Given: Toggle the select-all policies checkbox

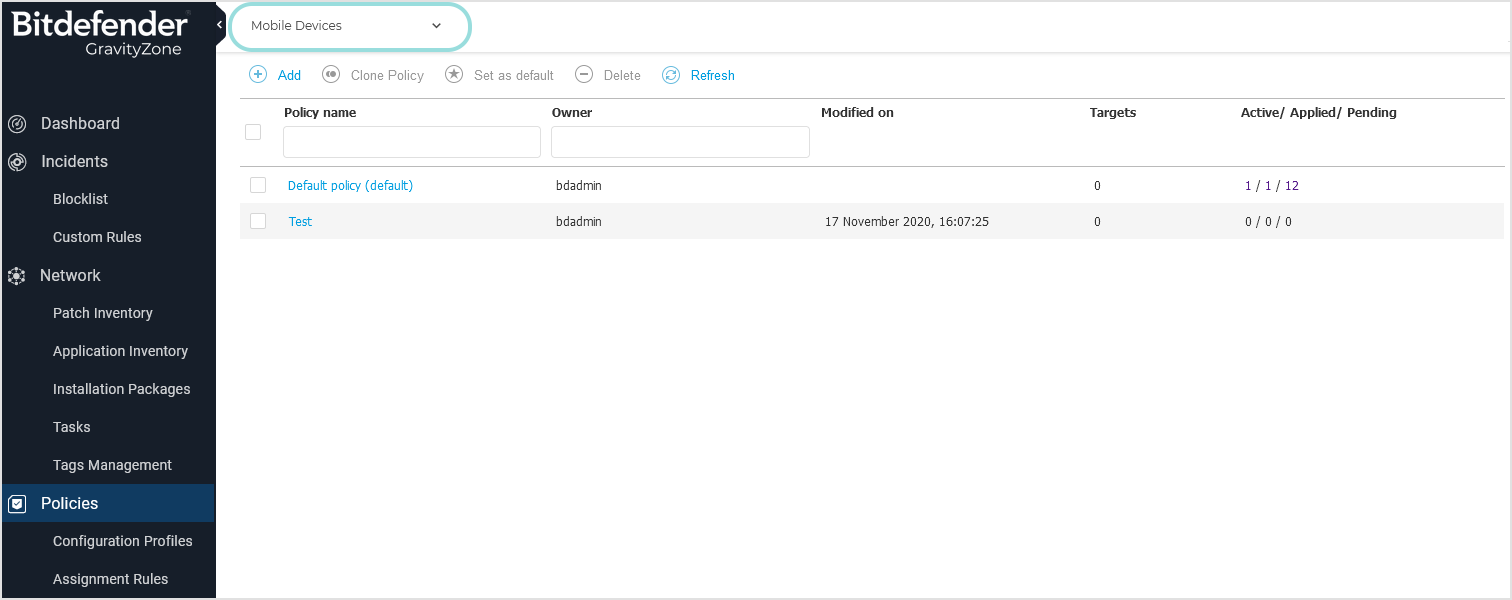Looking at the screenshot, I should click(253, 132).
